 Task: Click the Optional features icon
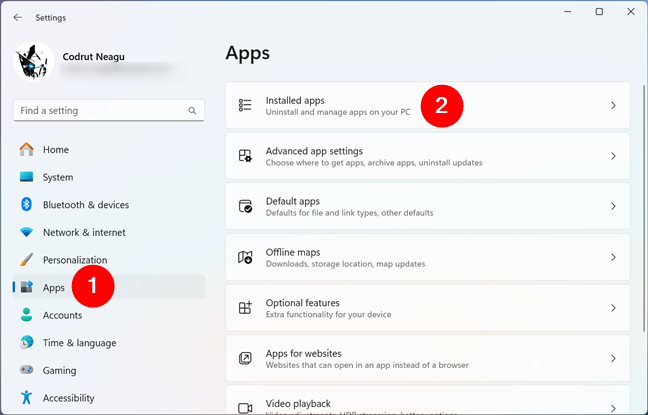[x=245, y=308]
